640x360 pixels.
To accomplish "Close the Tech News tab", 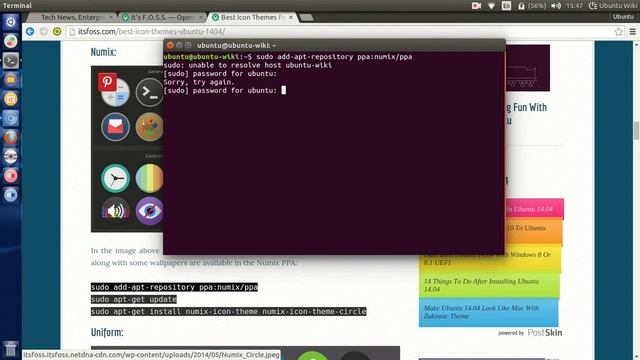I will point(111,18).
